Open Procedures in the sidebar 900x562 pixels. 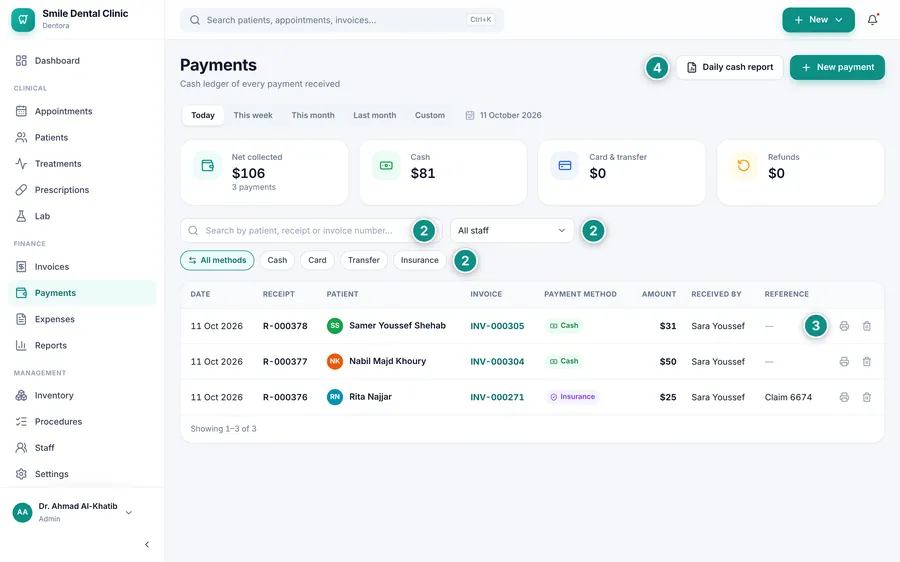pos(82,422)
